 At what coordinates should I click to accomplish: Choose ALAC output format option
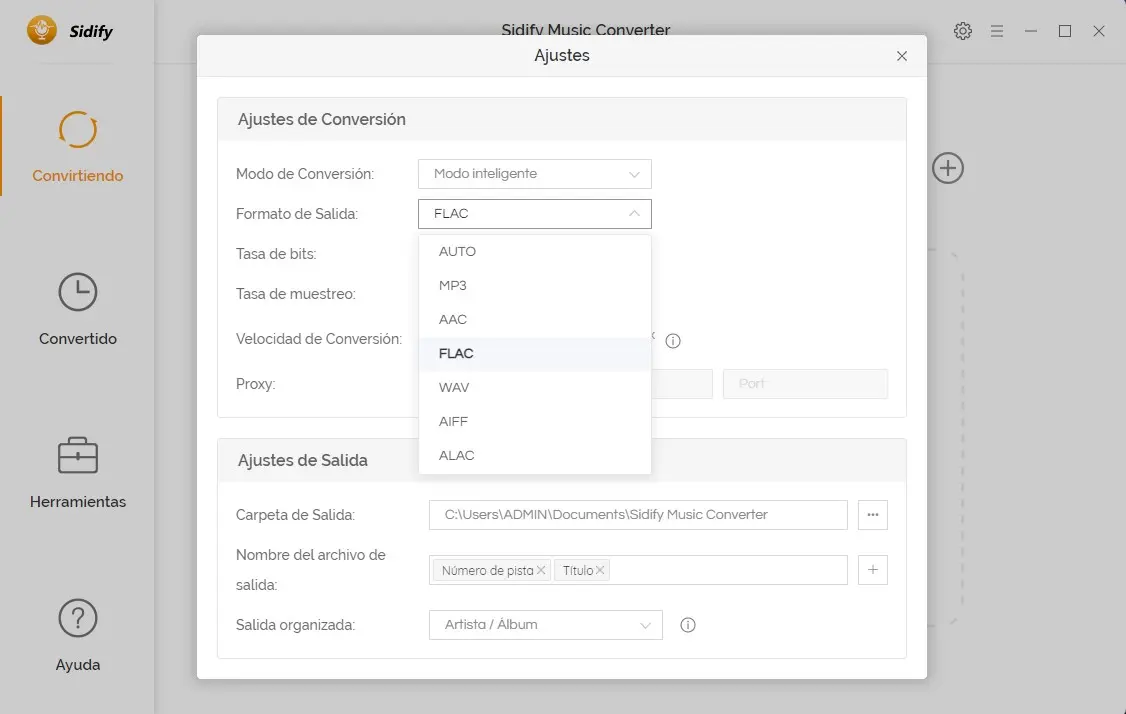456,456
